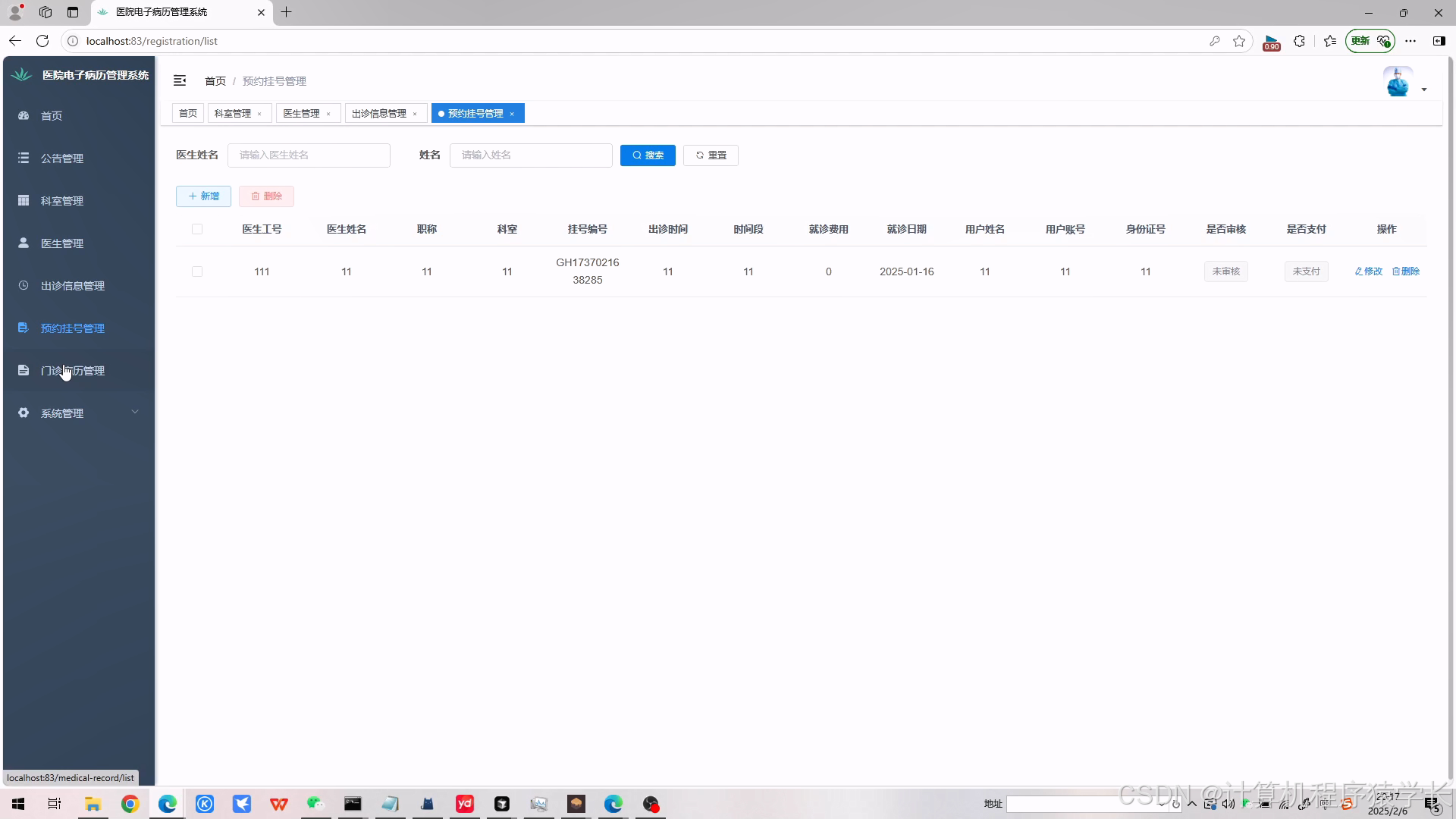Close the 预约挂号管理 active tab
The height and width of the screenshot is (819, 1456).
(512, 114)
